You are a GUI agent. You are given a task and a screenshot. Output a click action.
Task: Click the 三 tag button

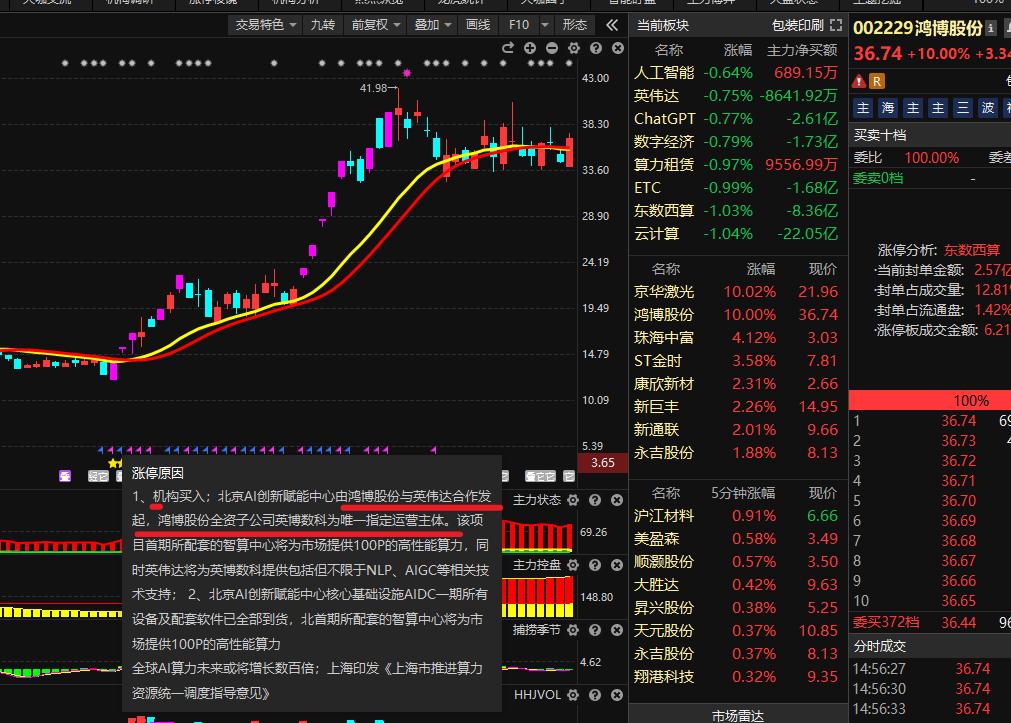pos(963,108)
